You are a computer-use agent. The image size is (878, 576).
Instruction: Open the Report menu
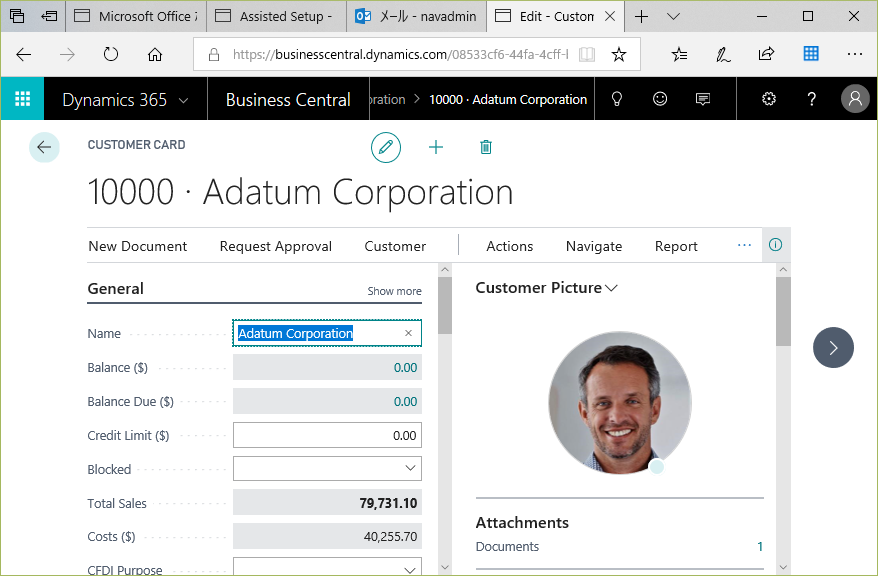[x=676, y=246]
